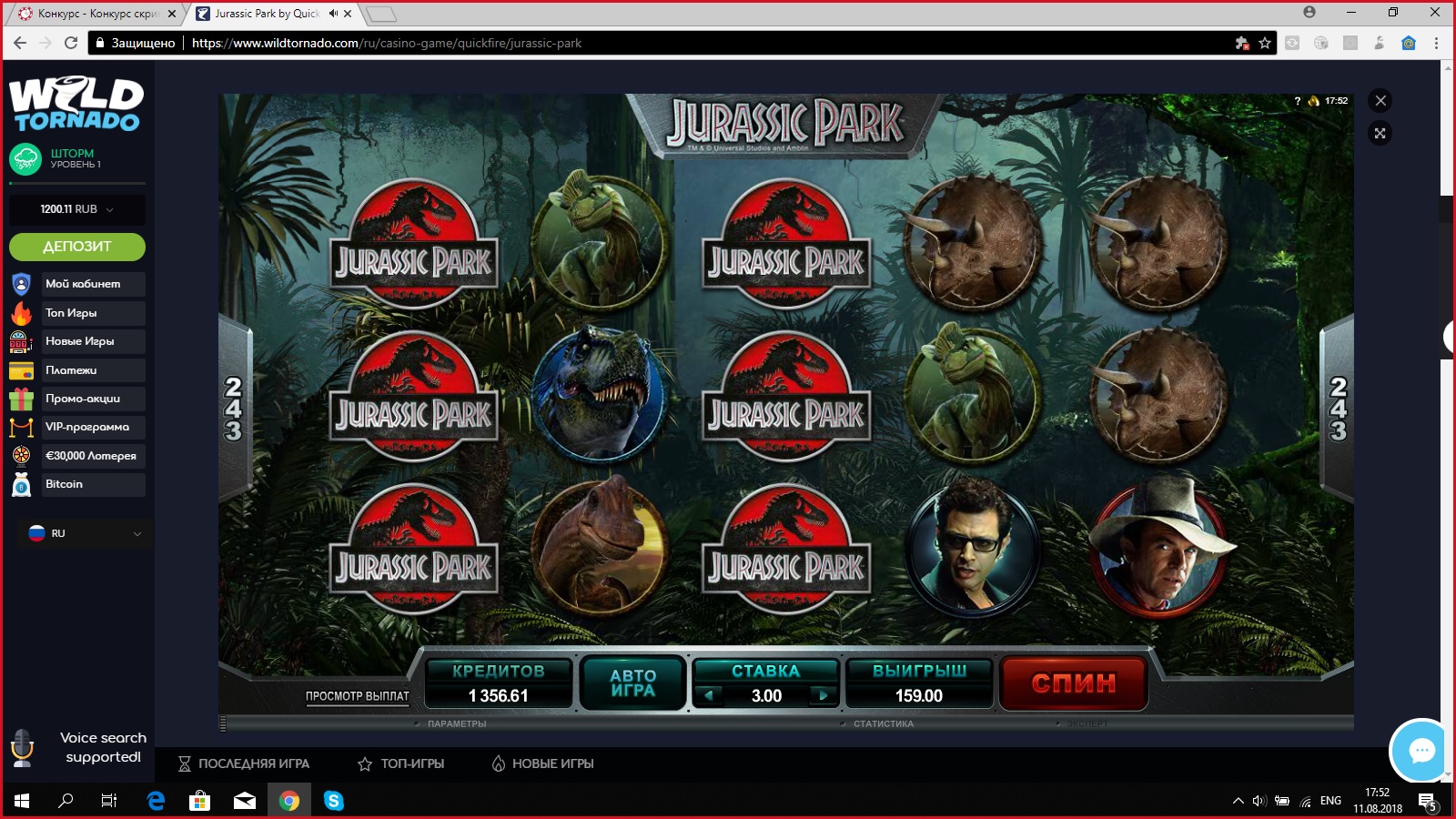Viewport: 1456px width, 819px height.
Task: Open Skype from the Windows taskbar
Action: (x=334, y=801)
